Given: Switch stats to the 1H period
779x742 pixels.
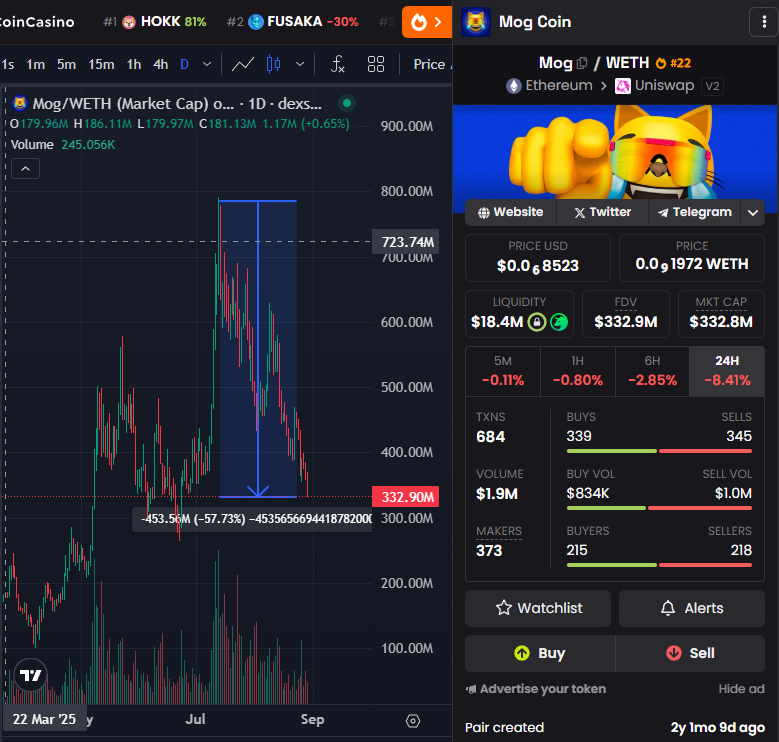Looking at the screenshot, I should 577,371.
